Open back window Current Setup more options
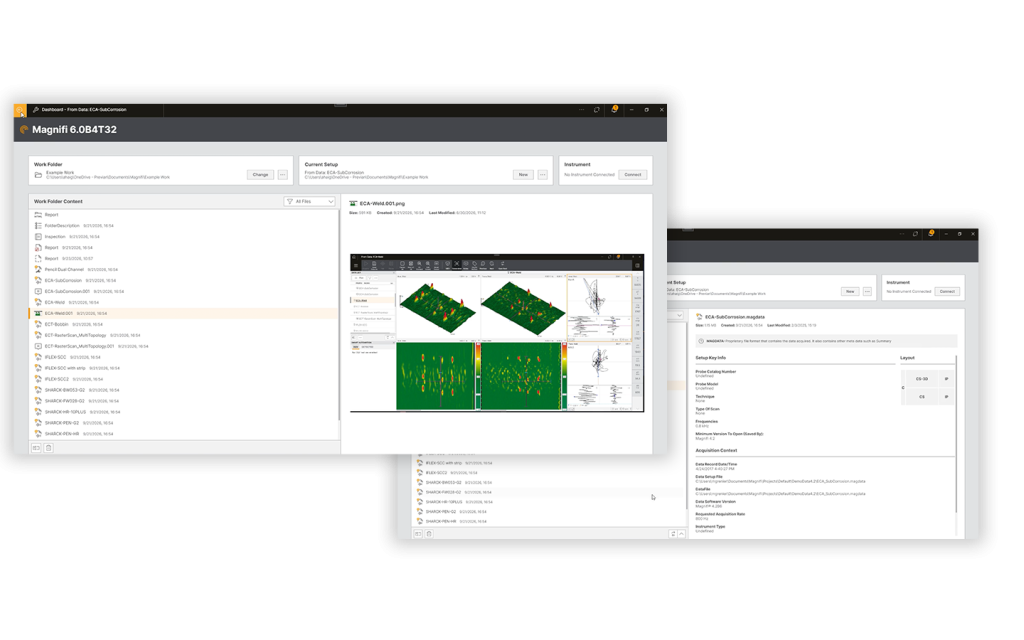Screen dimensions: 1024x640 tap(867, 291)
